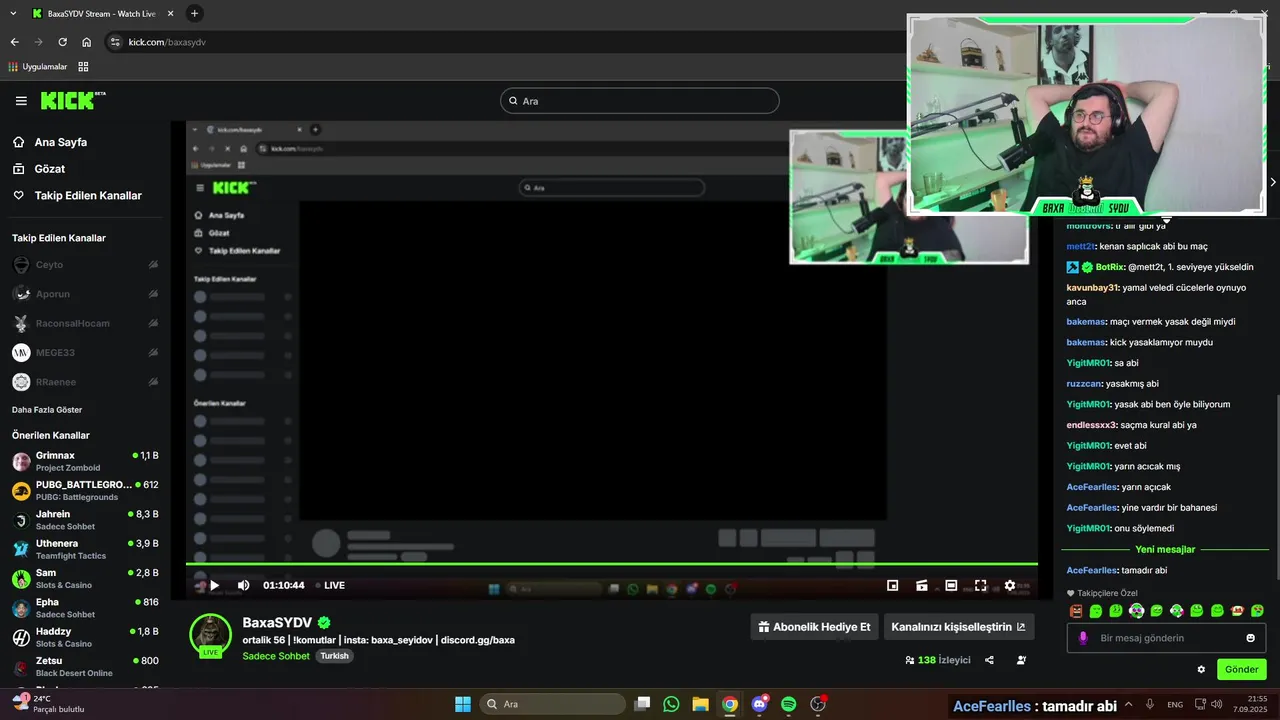Go to Kick logo home link
1280x720 pixels.
pos(72,100)
